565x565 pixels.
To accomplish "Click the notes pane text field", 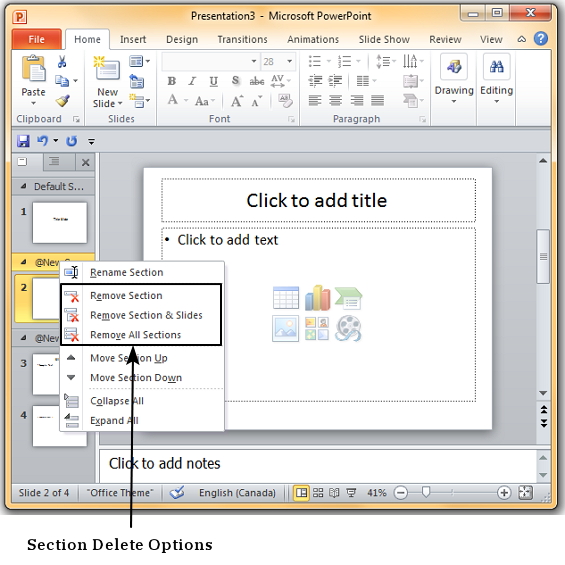I will click(x=318, y=465).
